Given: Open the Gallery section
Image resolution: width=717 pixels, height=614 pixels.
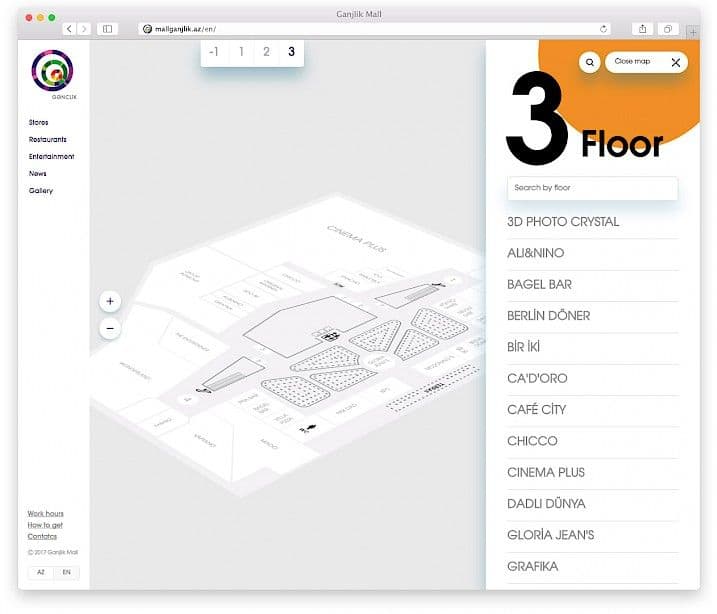Looking at the screenshot, I should [41, 191].
